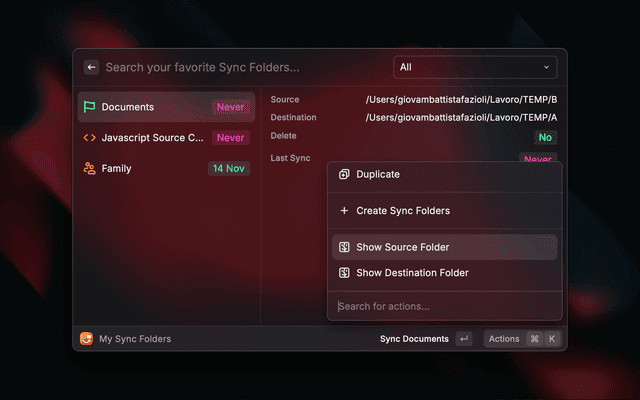Click the Search your favorite Sync Folders field
This screenshot has height=400, width=640.
pyautogui.click(x=240, y=67)
